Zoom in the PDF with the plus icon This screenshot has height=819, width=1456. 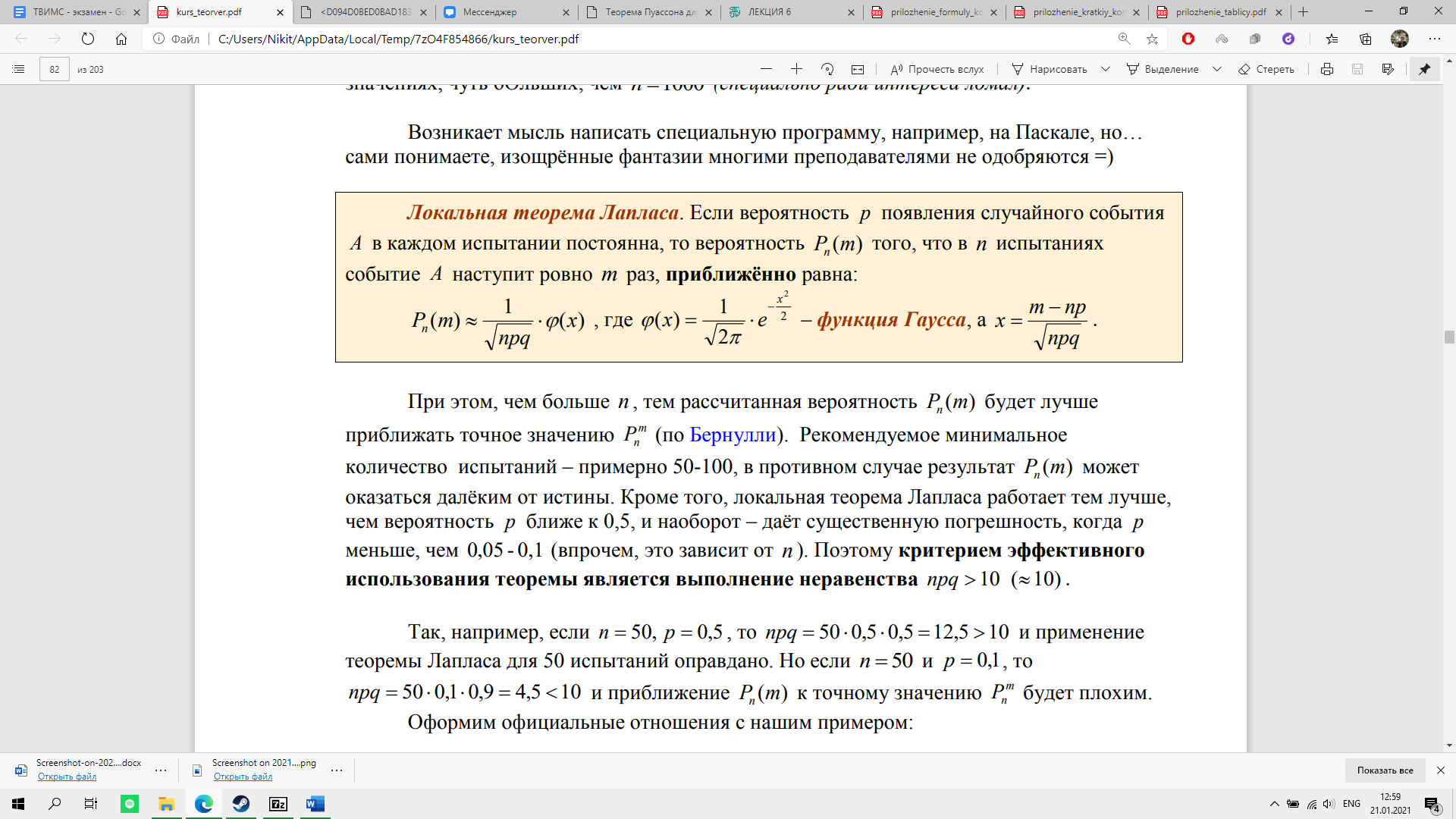point(796,69)
